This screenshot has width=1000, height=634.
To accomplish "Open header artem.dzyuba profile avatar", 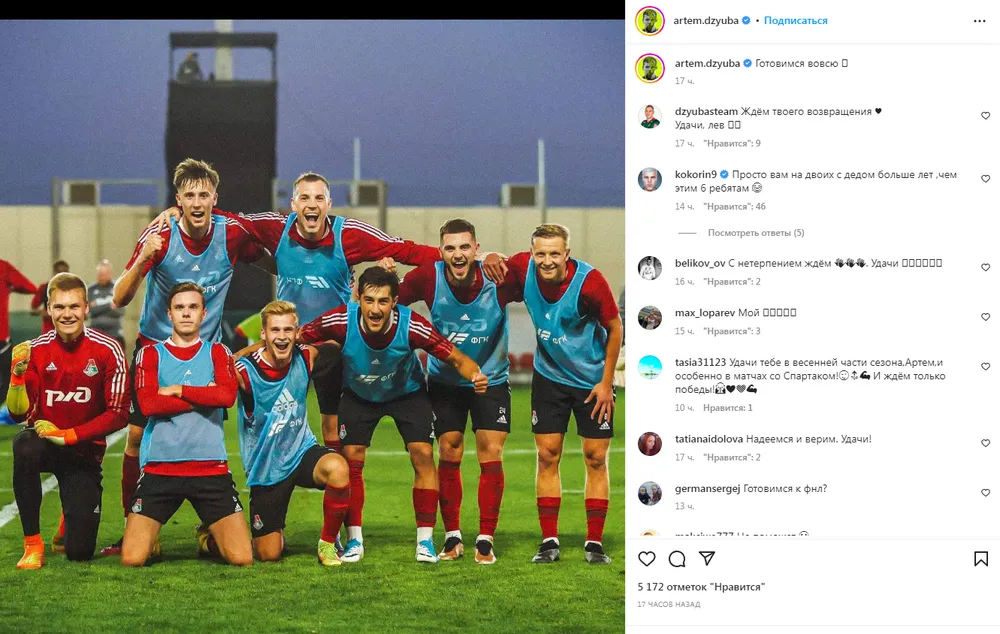I will (650, 21).
